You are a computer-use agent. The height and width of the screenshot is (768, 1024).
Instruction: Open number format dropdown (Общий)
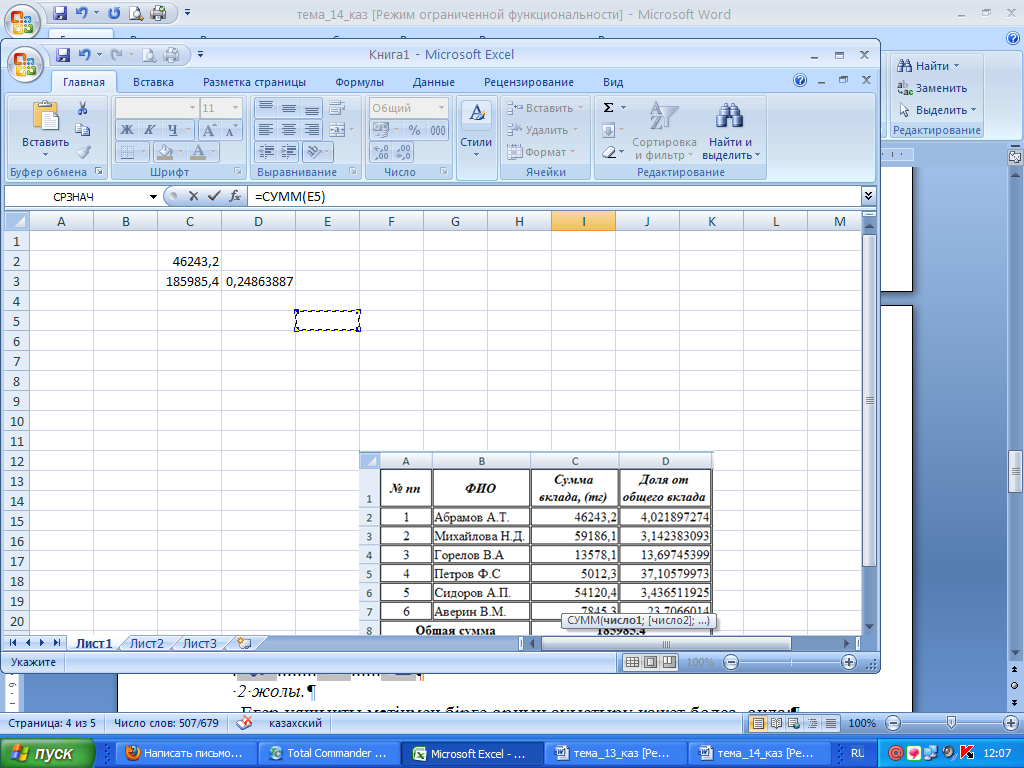point(441,108)
